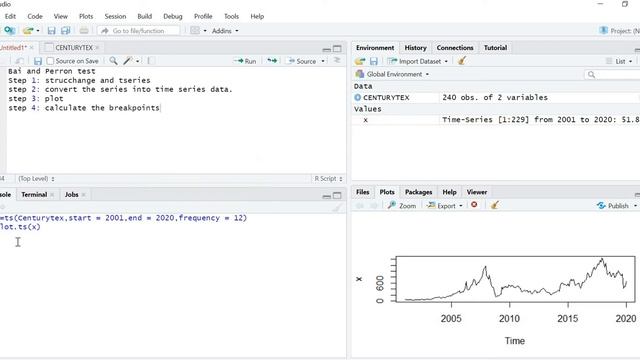Click the workspace panes grid icon
Screen dimensions: 640x360
(x=195, y=31)
